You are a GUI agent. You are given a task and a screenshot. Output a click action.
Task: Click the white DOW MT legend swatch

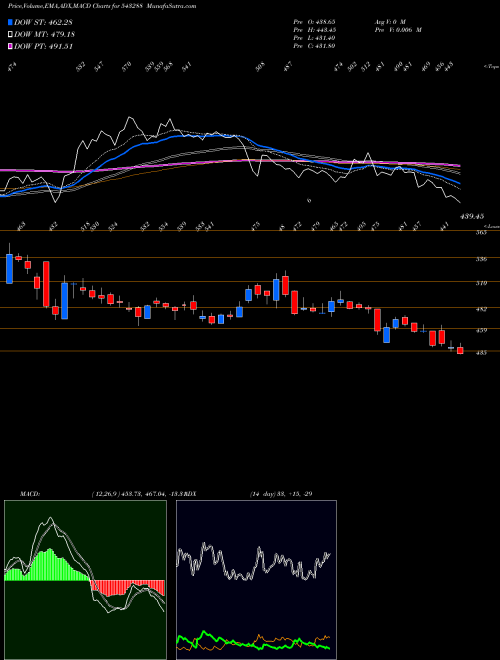(x=11, y=34)
